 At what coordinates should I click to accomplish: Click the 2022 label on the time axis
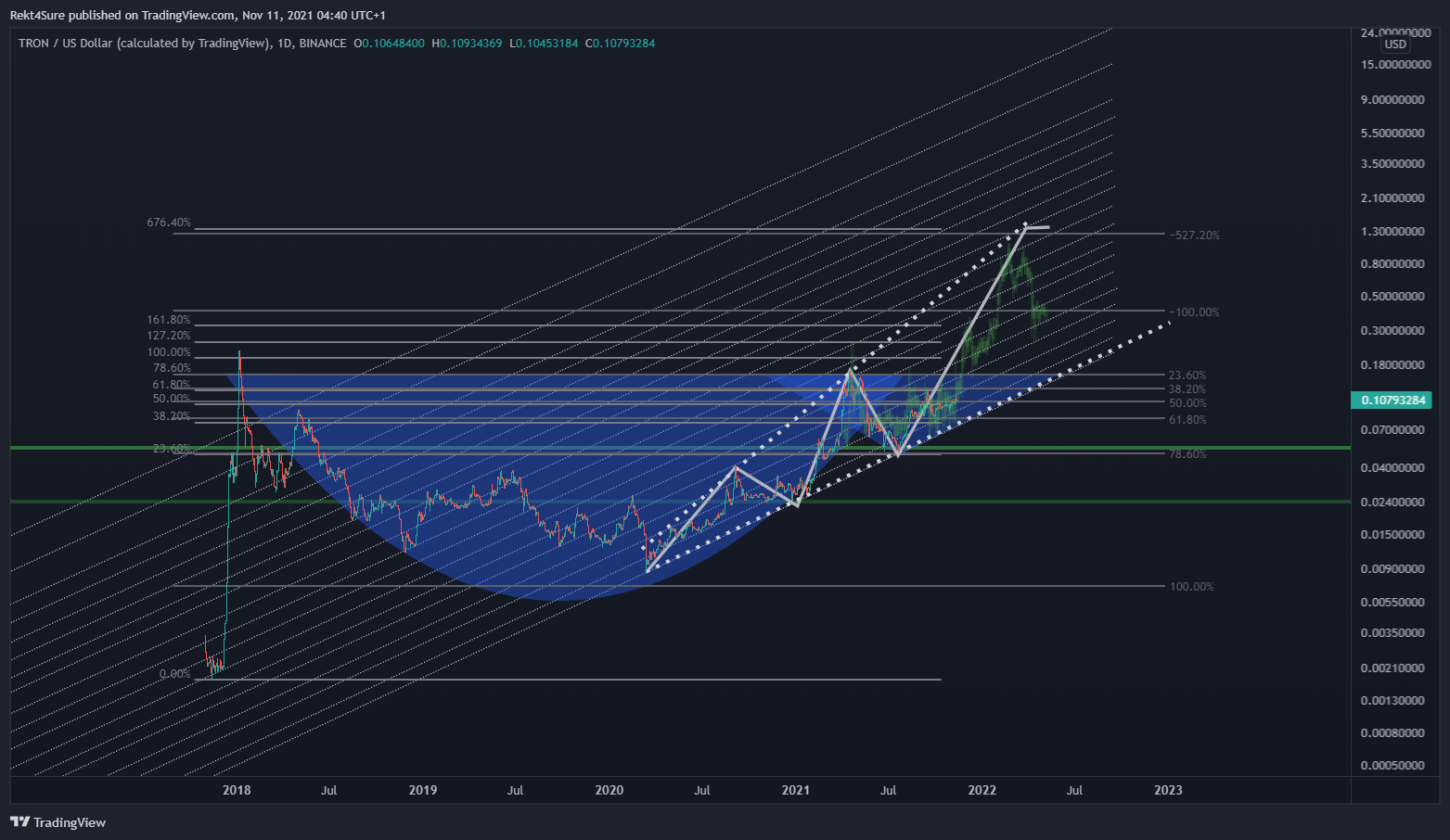[982, 791]
